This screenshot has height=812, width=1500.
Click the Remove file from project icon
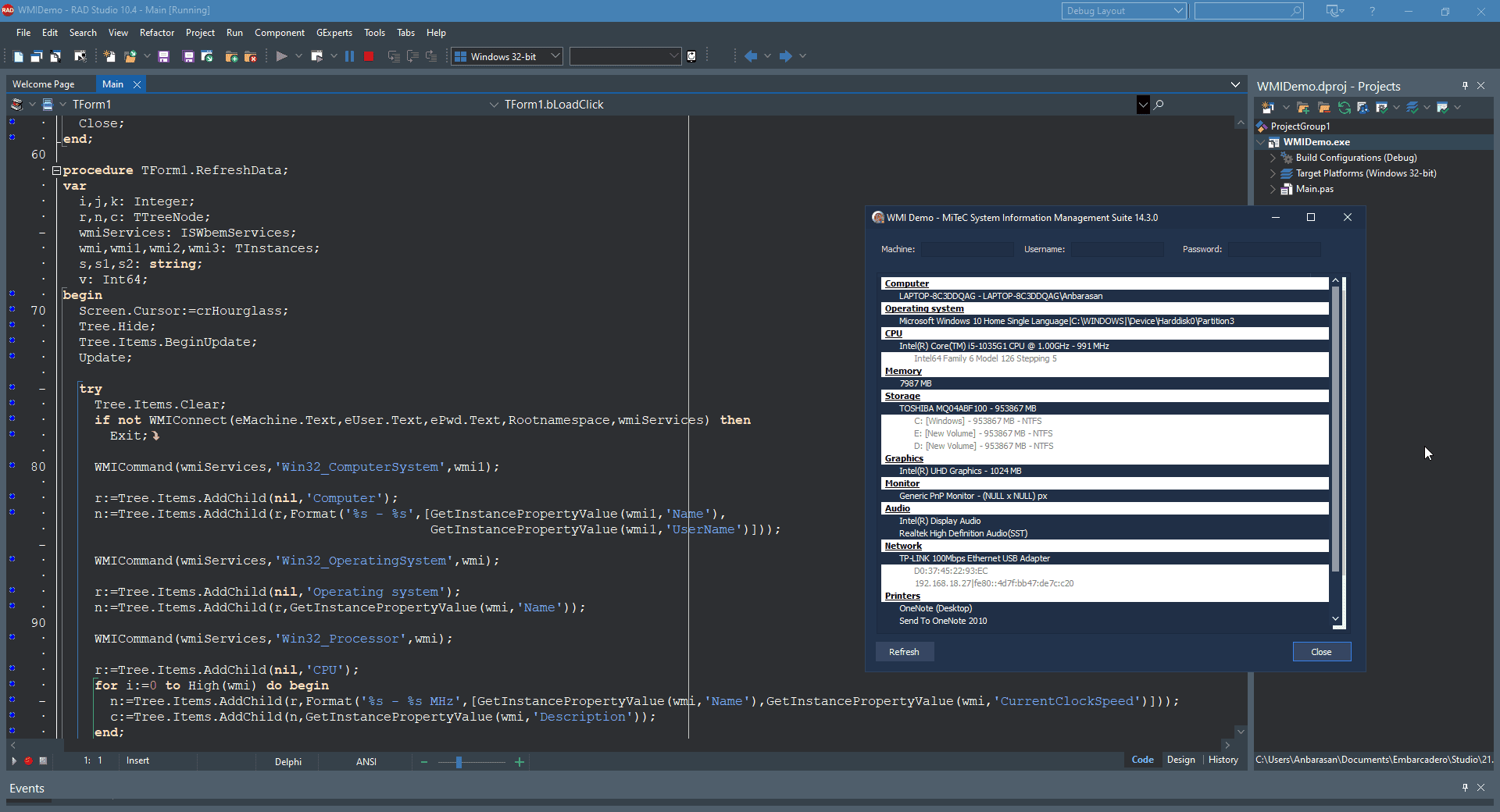click(x=251, y=56)
